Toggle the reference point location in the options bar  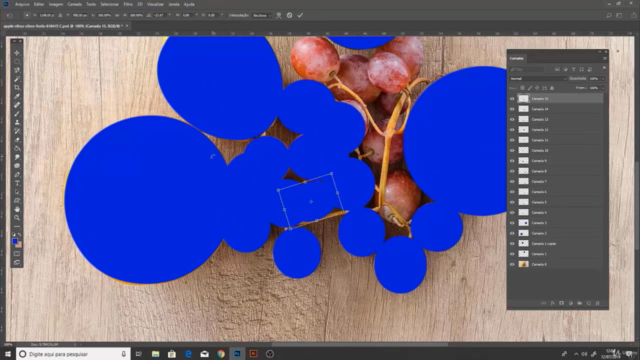[x=27, y=15]
